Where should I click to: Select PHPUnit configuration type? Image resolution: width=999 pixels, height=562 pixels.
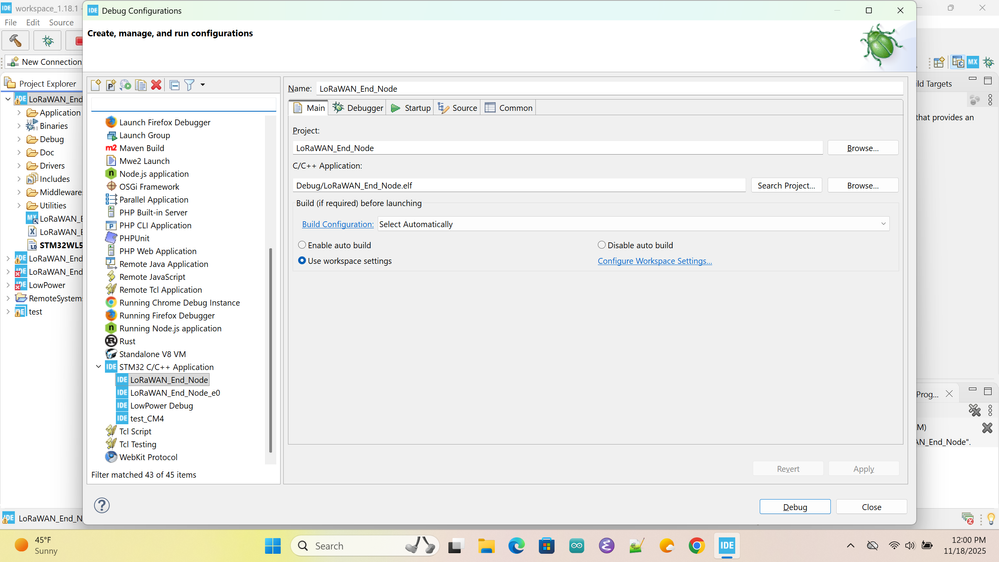(134, 238)
